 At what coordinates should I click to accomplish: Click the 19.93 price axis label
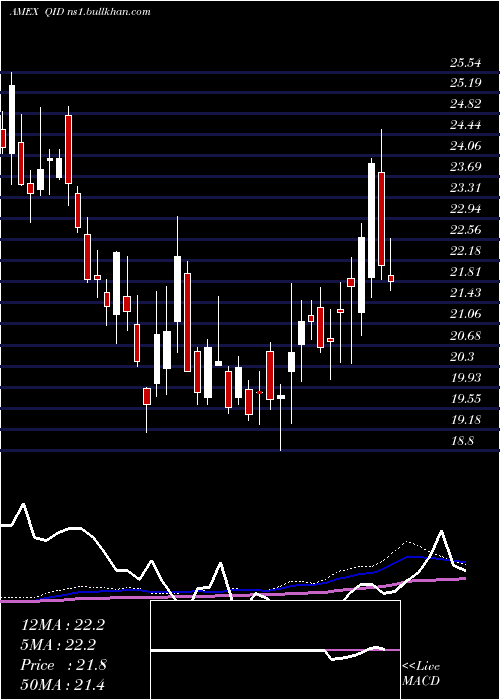(x=466, y=377)
